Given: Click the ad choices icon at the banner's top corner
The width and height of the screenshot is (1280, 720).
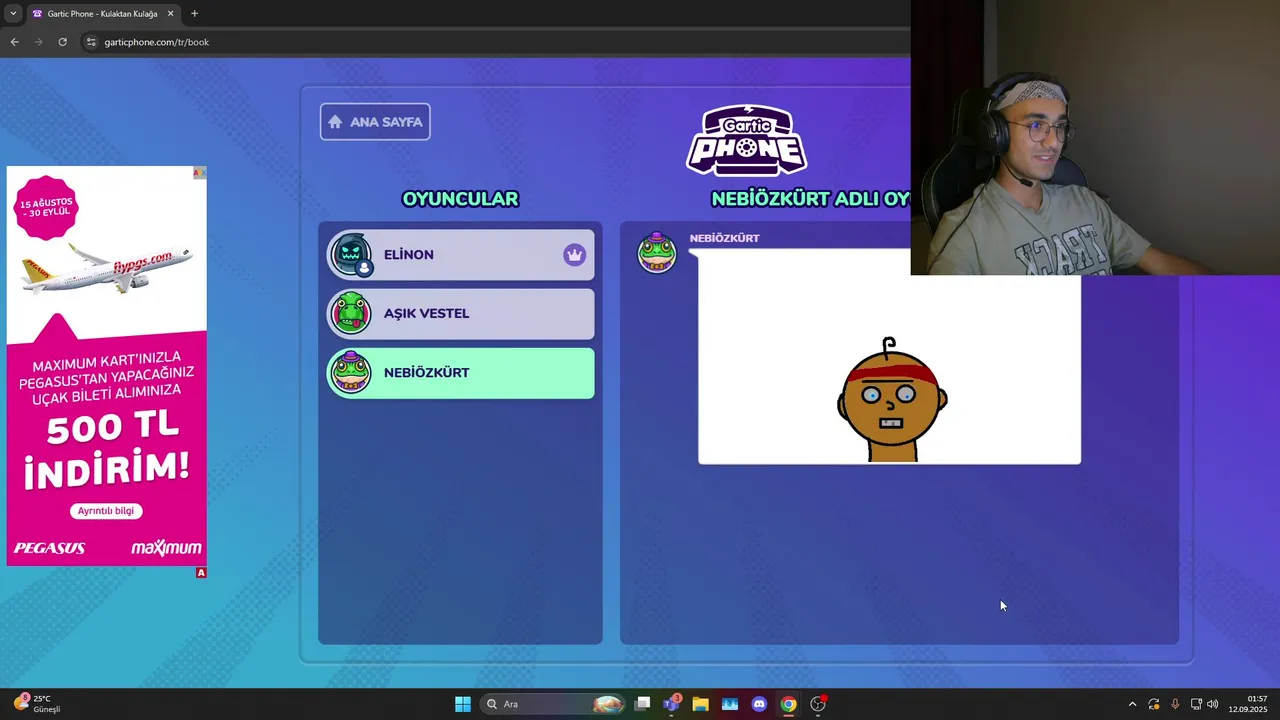Looking at the screenshot, I should pos(199,172).
